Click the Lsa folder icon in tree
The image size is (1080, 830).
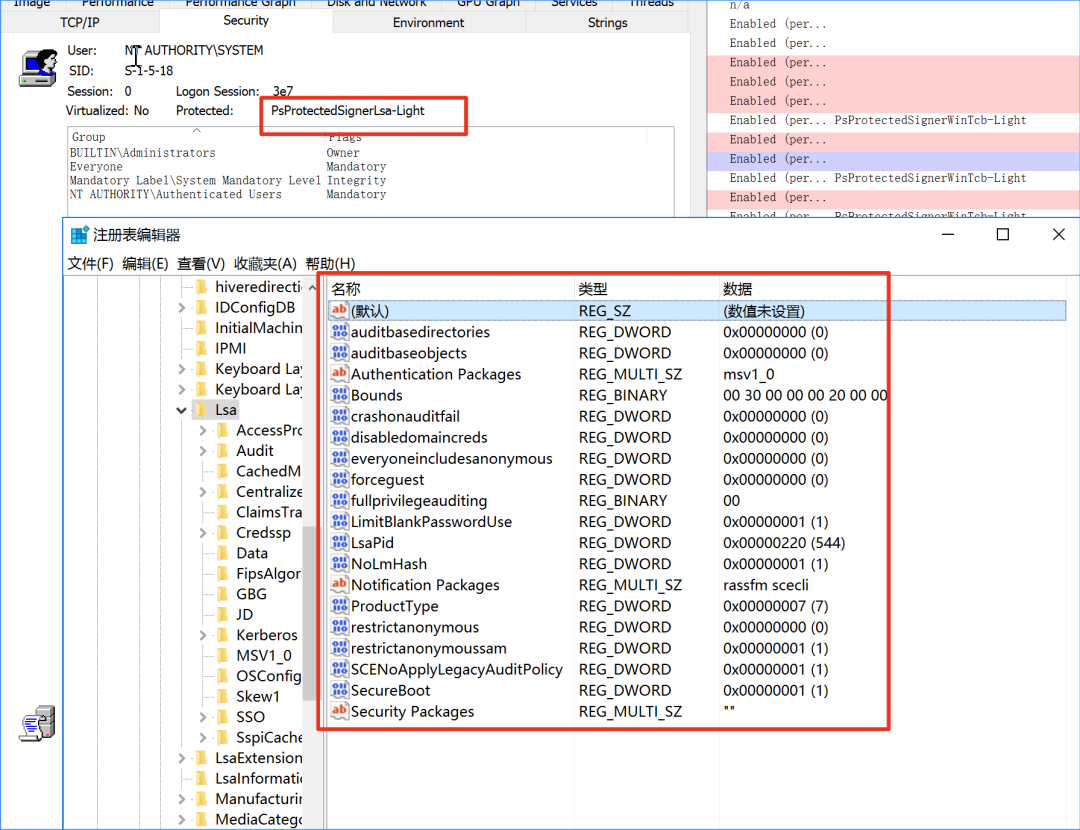tap(201, 410)
